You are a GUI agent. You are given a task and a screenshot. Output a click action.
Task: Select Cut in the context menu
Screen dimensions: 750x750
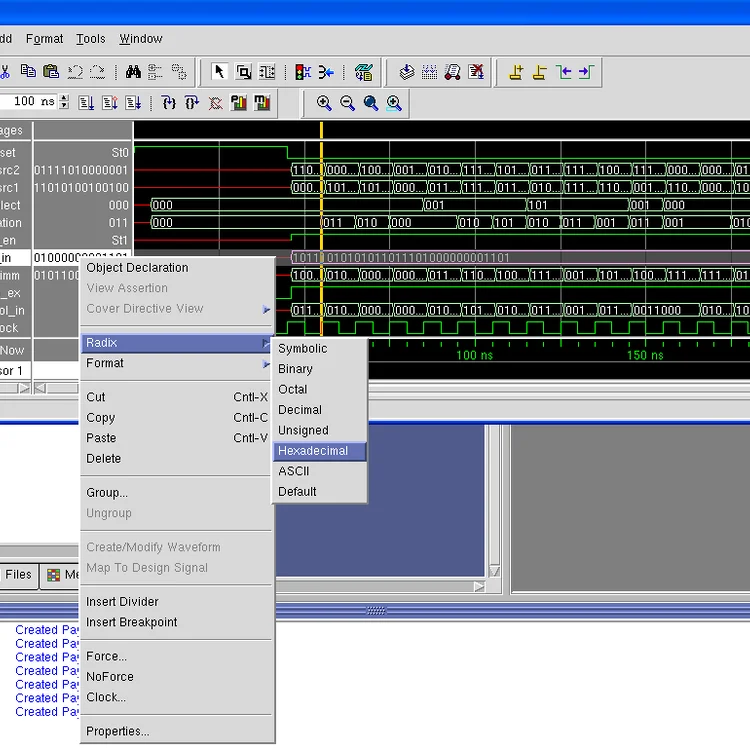pyautogui.click(x=177, y=397)
